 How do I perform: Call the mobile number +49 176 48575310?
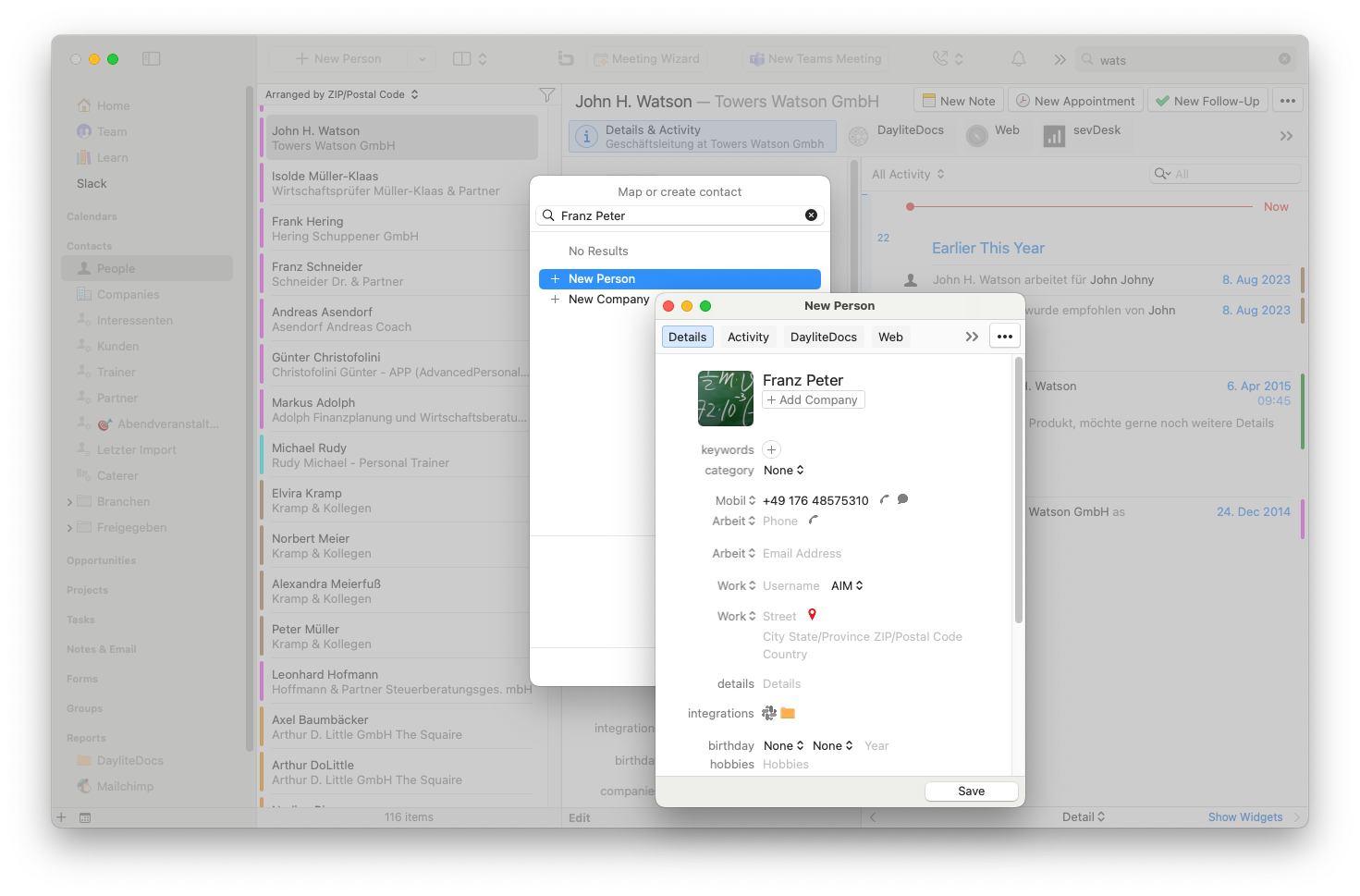[885, 500]
